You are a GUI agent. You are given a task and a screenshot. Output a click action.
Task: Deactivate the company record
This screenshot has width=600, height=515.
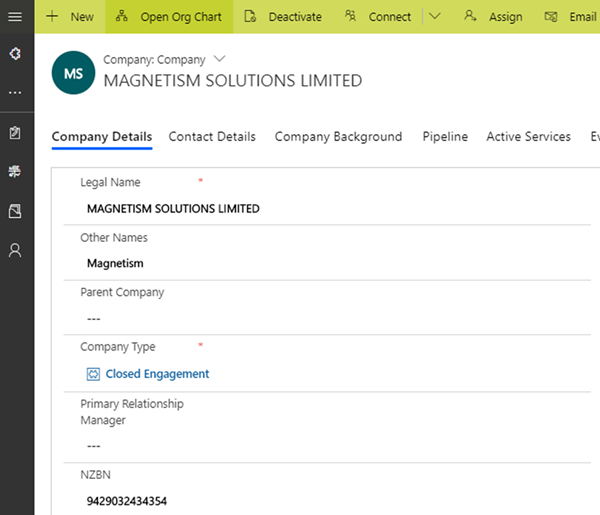click(283, 17)
